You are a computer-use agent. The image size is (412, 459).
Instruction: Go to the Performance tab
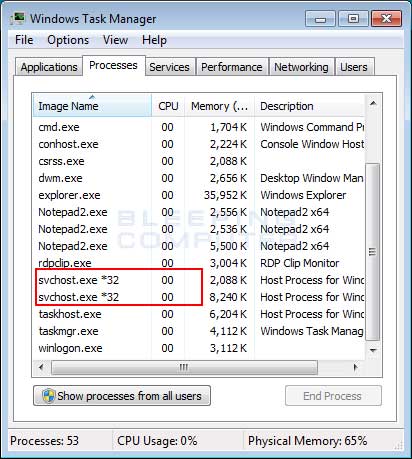(x=232, y=67)
